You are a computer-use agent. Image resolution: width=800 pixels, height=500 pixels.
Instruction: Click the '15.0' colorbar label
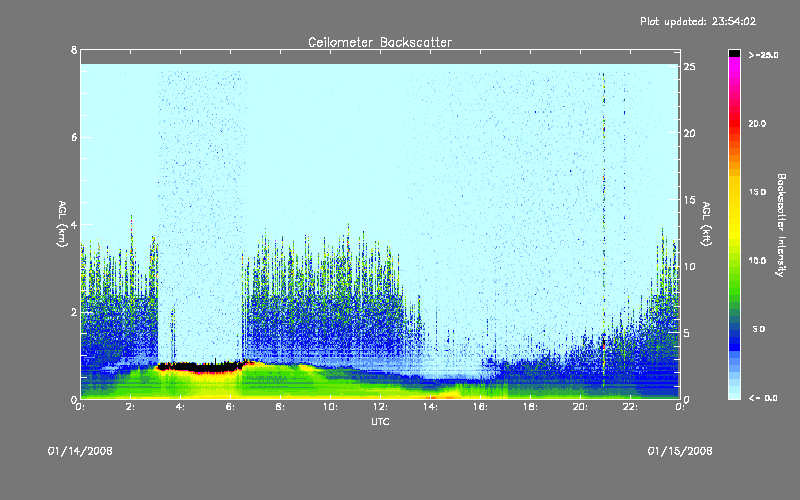(757, 192)
